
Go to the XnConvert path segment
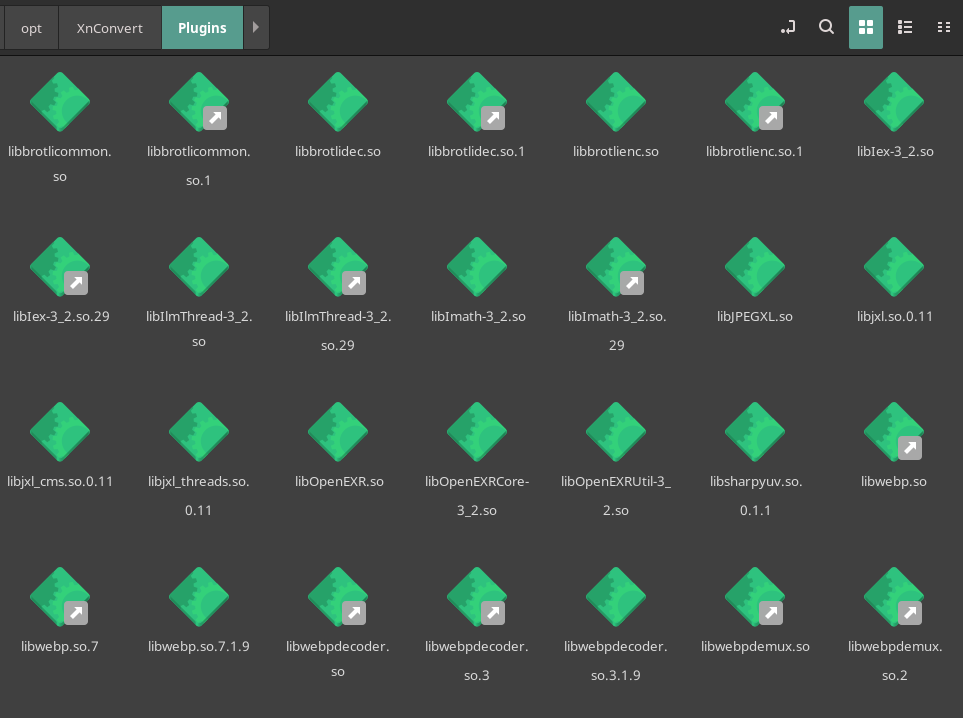[x=110, y=28]
